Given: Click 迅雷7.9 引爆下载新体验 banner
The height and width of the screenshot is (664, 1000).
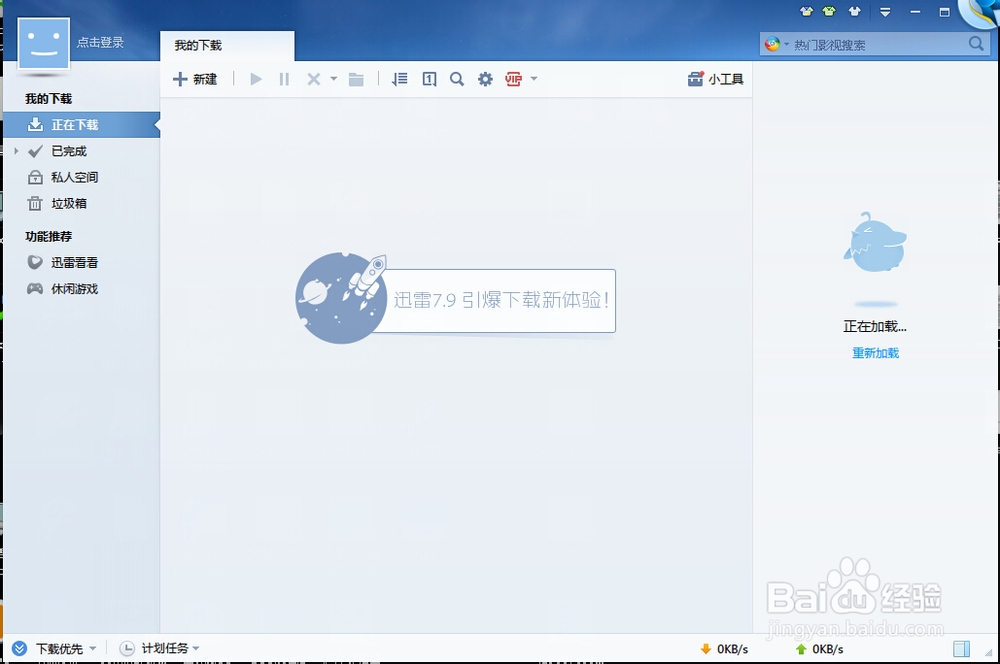Looking at the screenshot, I should [456, 299].
